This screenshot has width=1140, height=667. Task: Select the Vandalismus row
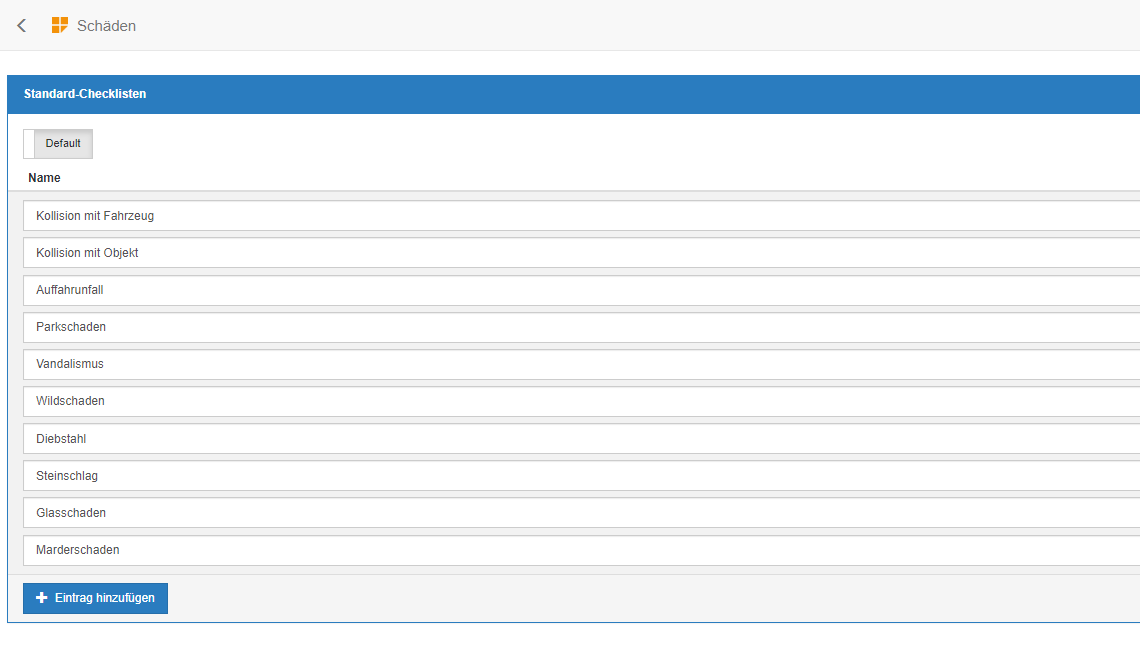(580, 364)
